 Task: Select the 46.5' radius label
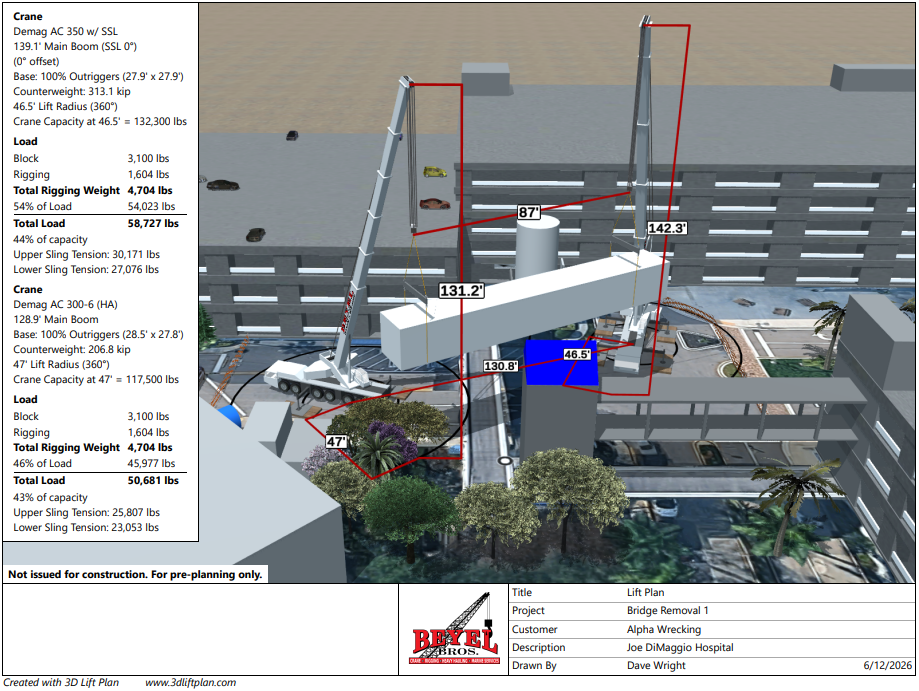tap(577, 354)
